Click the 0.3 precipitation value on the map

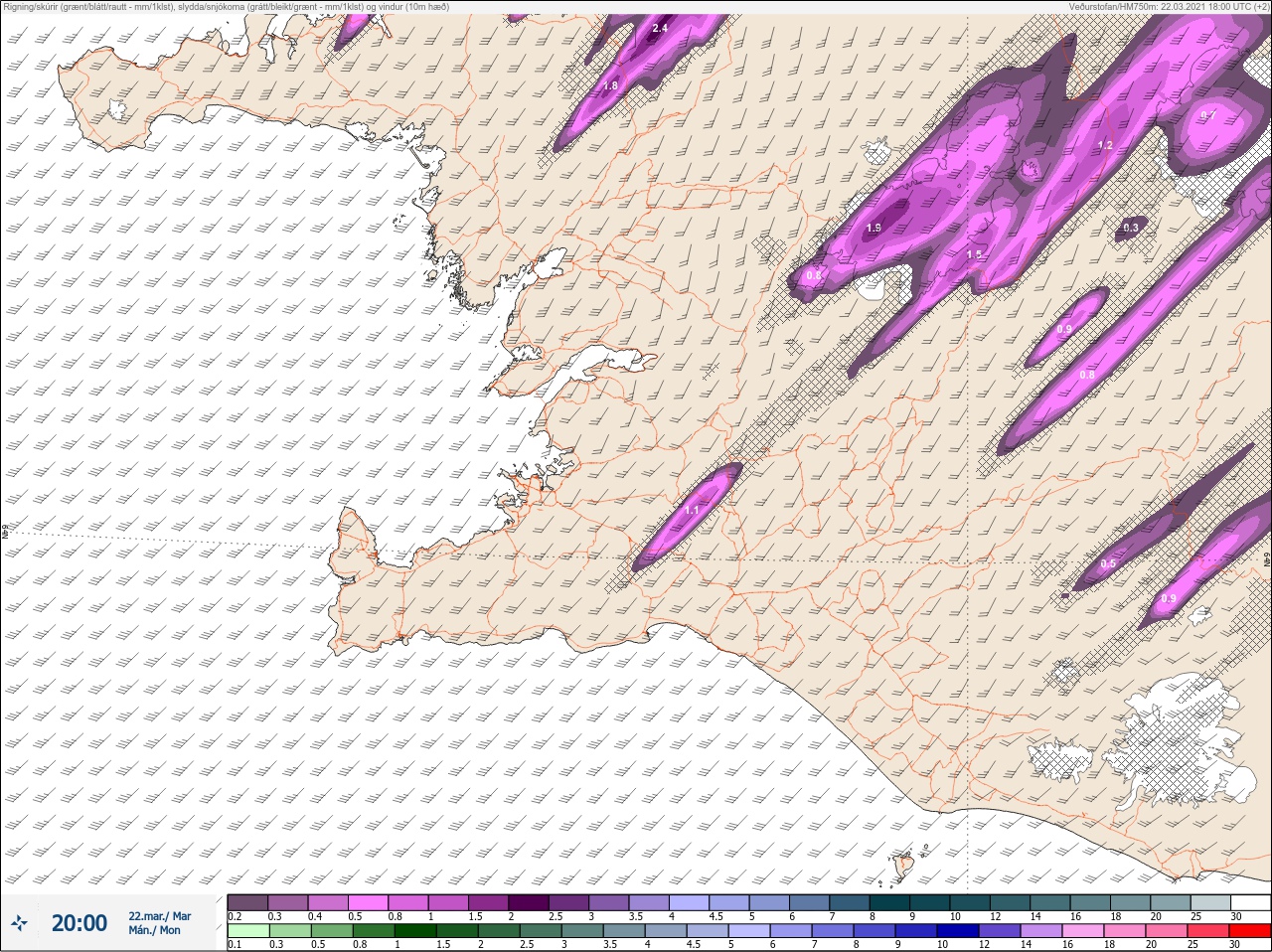pos(1131,229)
